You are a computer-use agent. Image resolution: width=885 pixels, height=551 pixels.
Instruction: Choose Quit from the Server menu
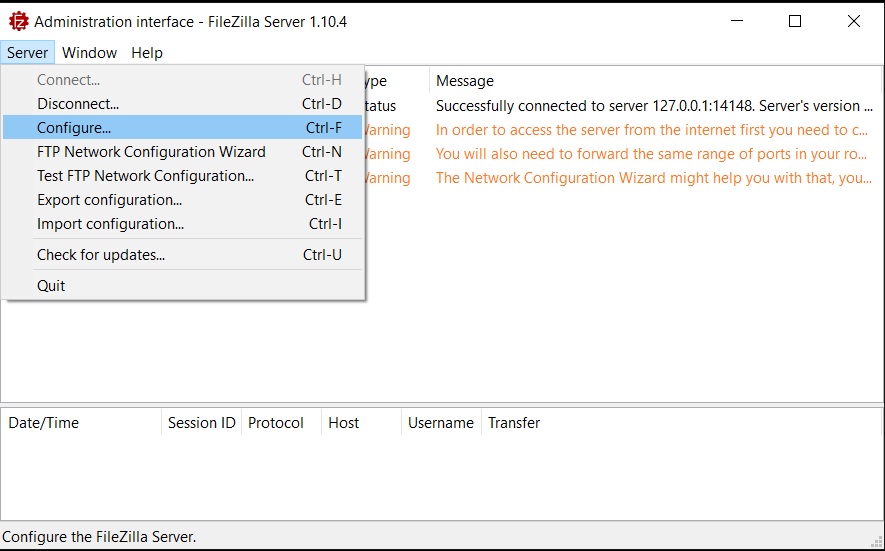click(51, 286)
